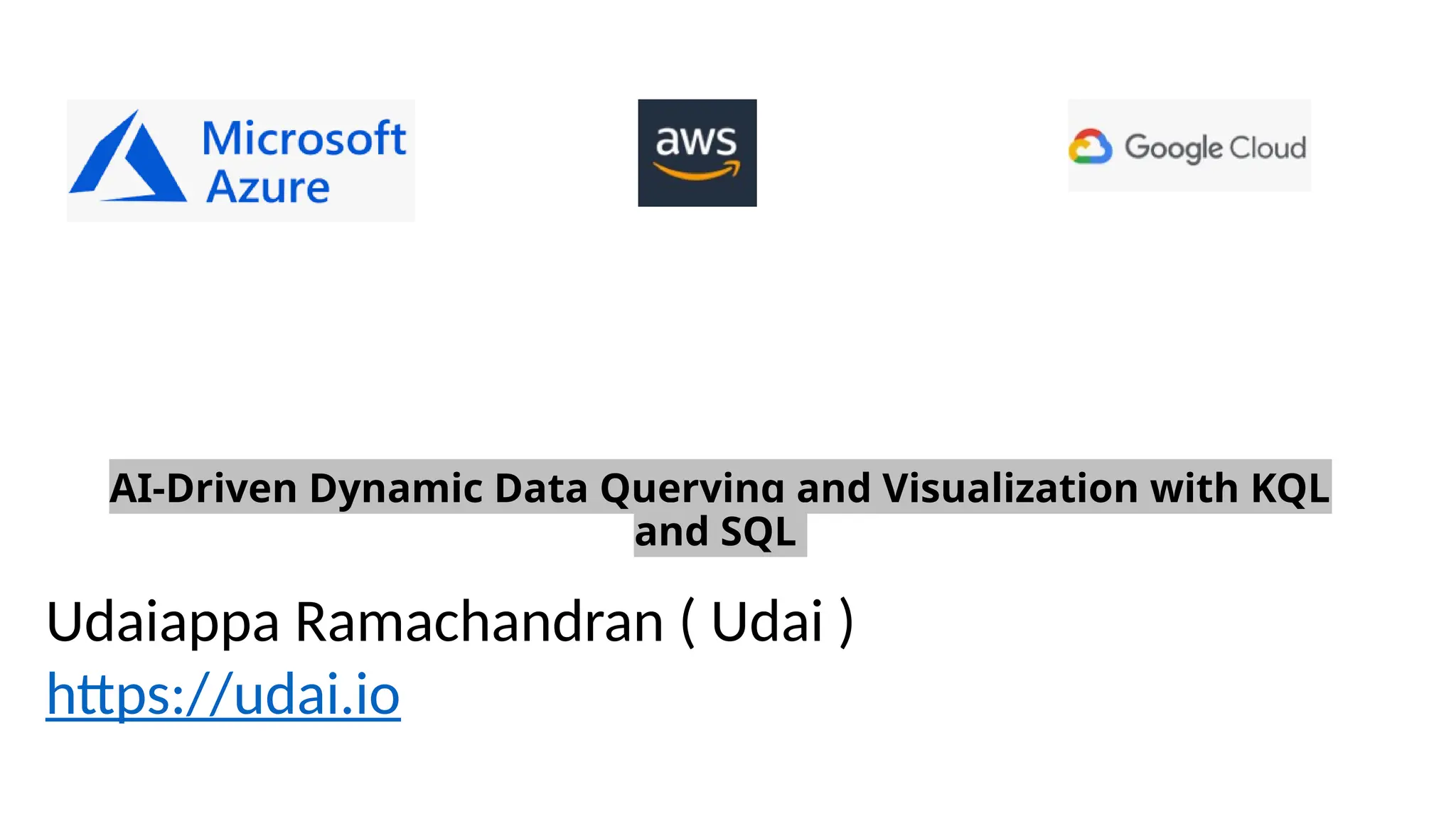Click the Google Cloud multicolor cloud icon
The width and height of the screenshot is (1456, 819).
click(1090, 147)
